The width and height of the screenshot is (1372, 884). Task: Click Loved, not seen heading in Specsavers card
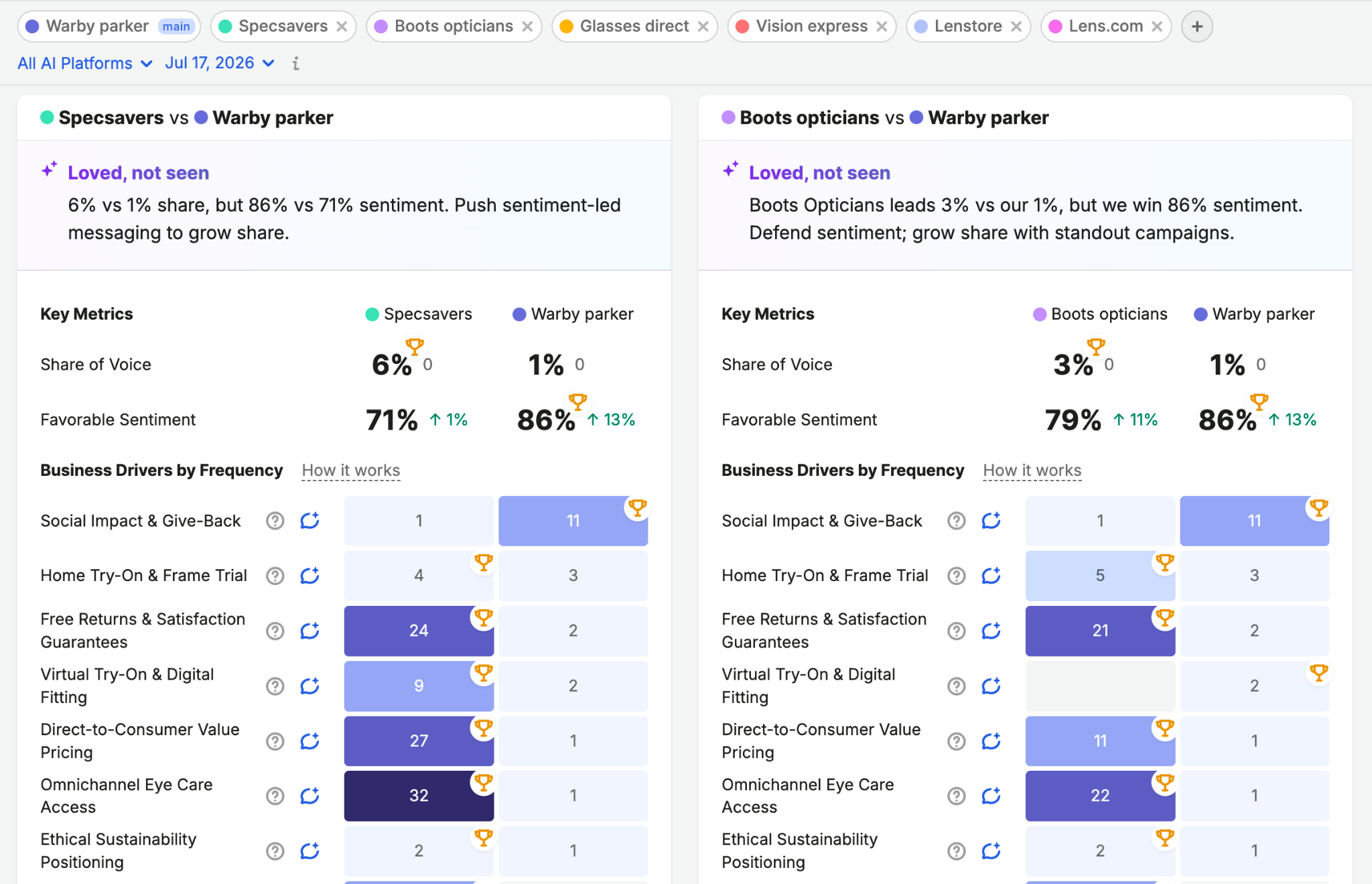139,173
